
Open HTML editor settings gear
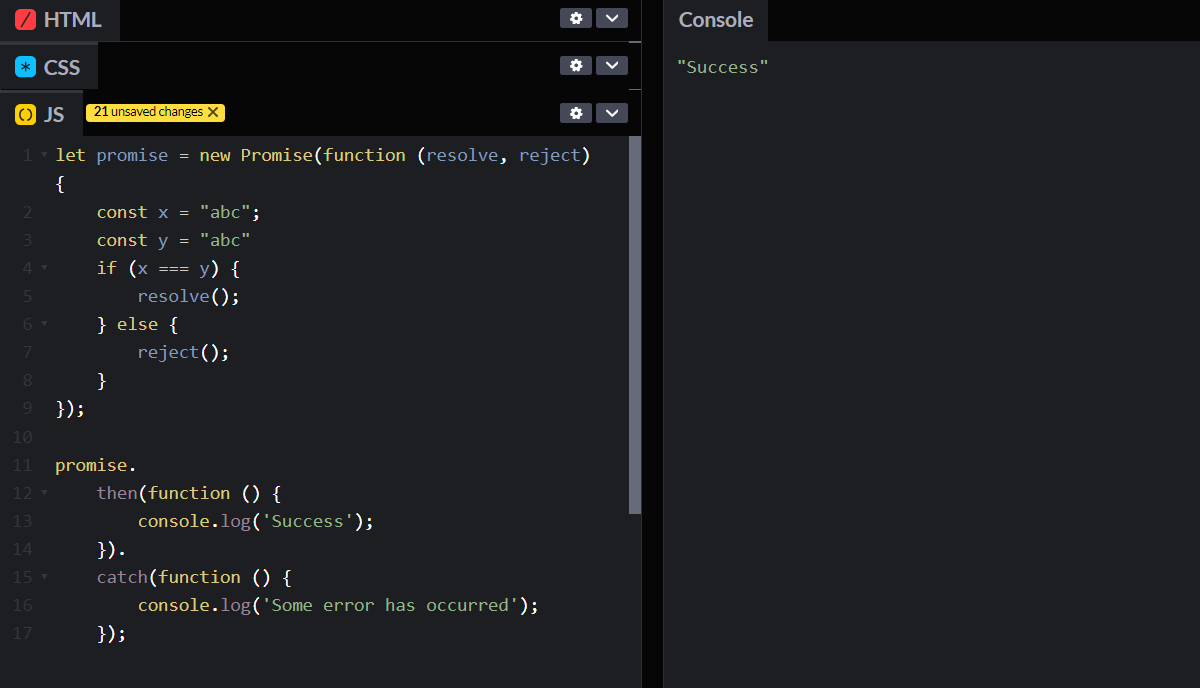coord(575,18)
